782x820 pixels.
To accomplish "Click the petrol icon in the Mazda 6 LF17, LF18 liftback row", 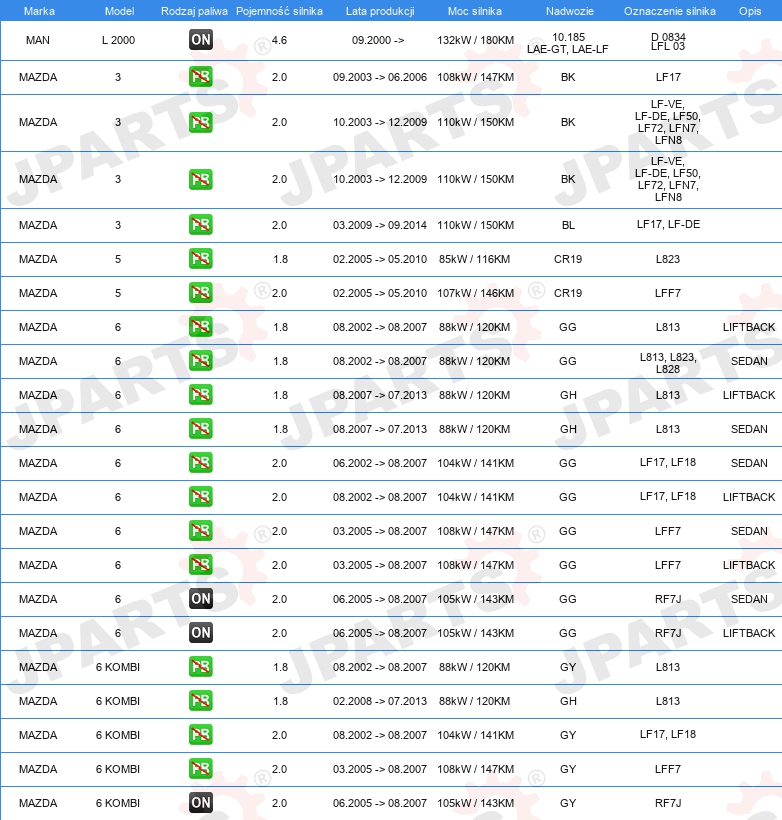I will click(x=201, y=497).
